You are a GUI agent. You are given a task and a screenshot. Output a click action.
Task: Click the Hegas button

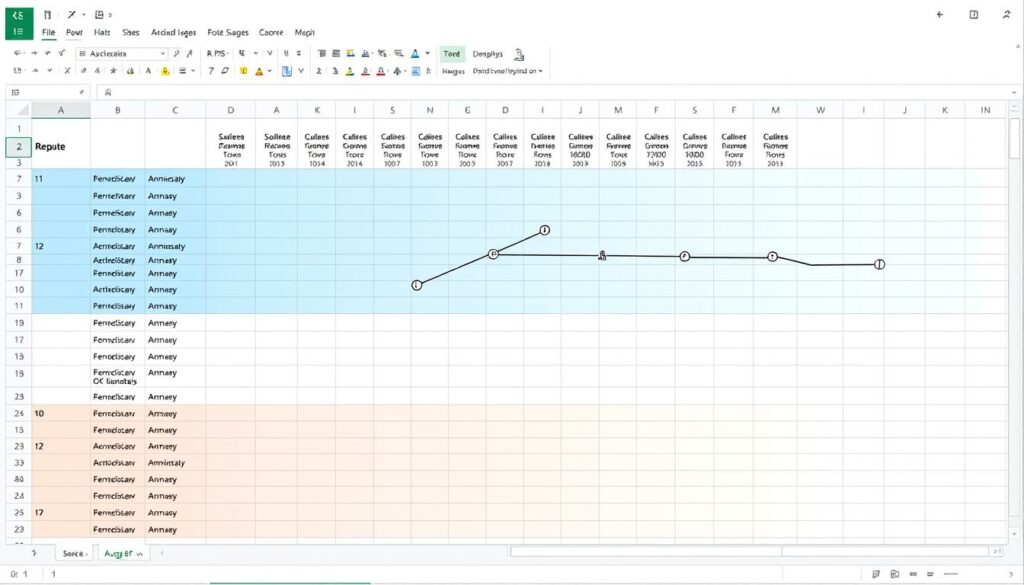[x=453, y=71]
